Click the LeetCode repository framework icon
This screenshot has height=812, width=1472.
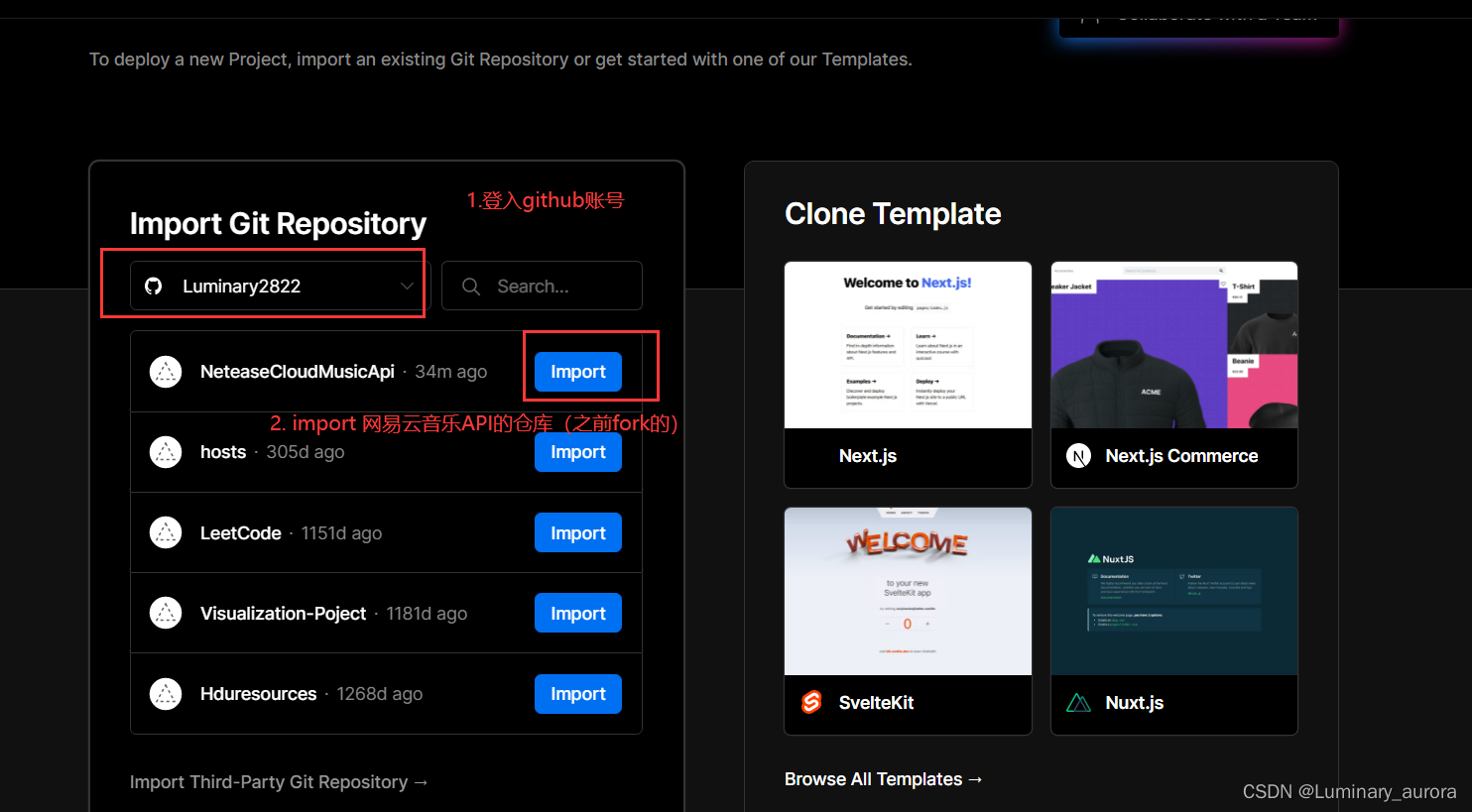pyautogui.click(x=166, y=532)
